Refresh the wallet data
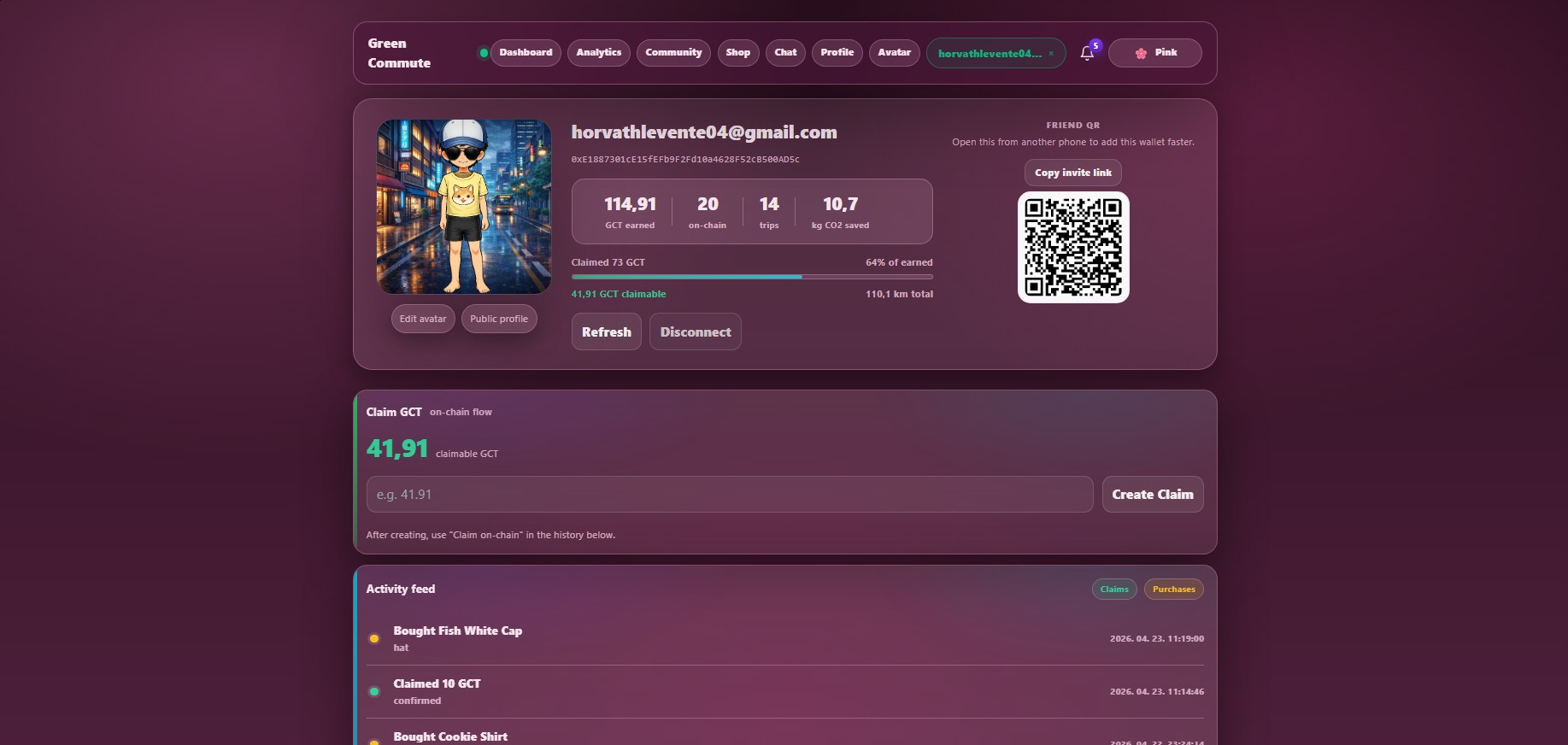Viewport: 1568px width, 745px height. tap(607, 331)
